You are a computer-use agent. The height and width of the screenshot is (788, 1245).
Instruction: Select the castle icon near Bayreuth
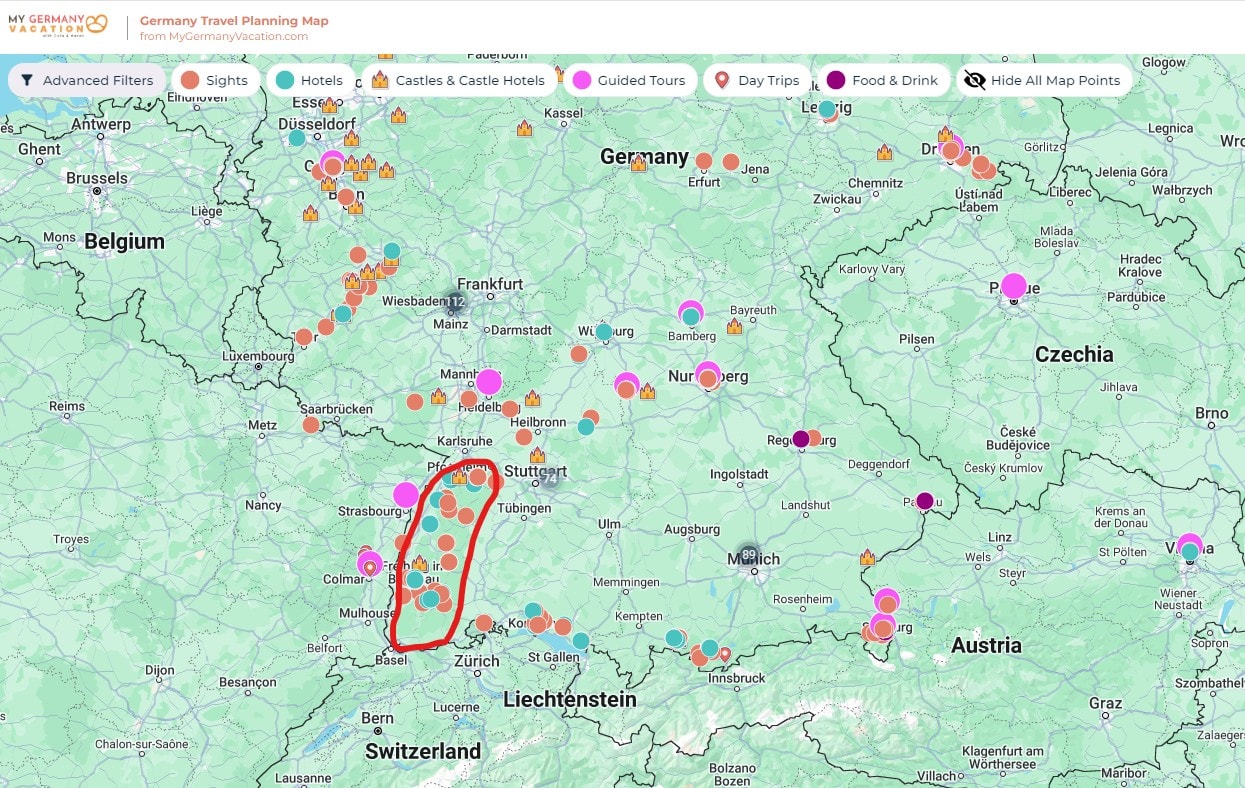(x=735, y=326)
